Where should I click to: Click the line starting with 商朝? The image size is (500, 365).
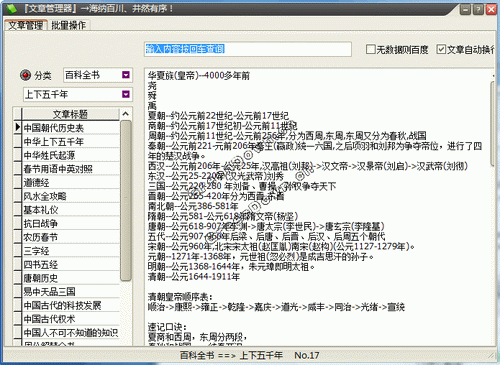(x=222, y=126)
